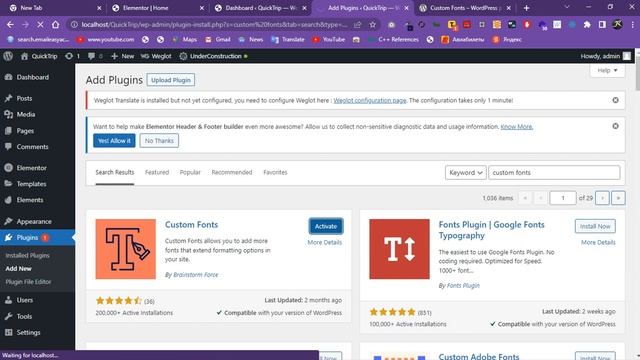Click the No Thanks button

coord(159,140)
